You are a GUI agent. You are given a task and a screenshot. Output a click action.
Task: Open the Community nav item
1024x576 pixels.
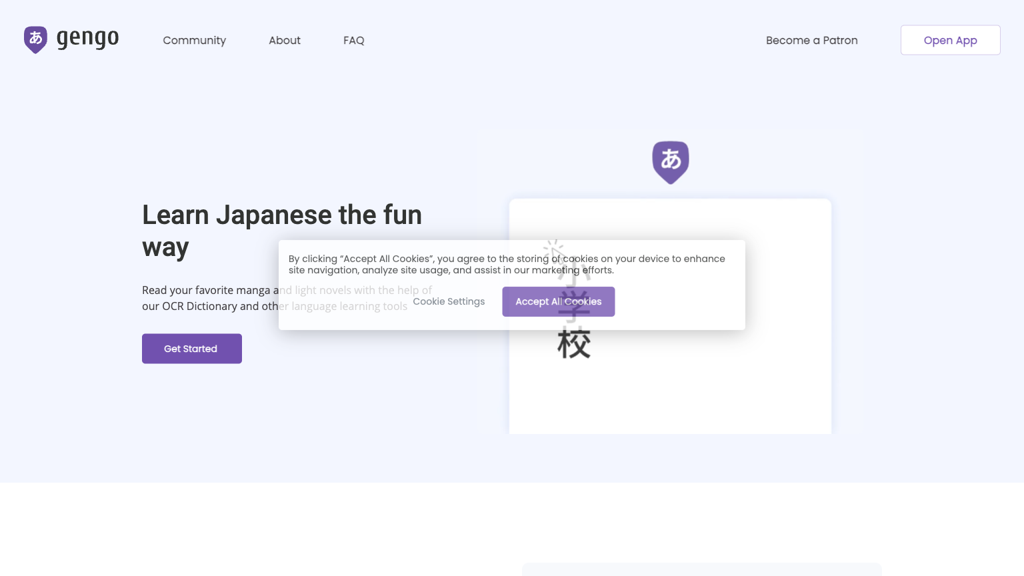point(194,40)
